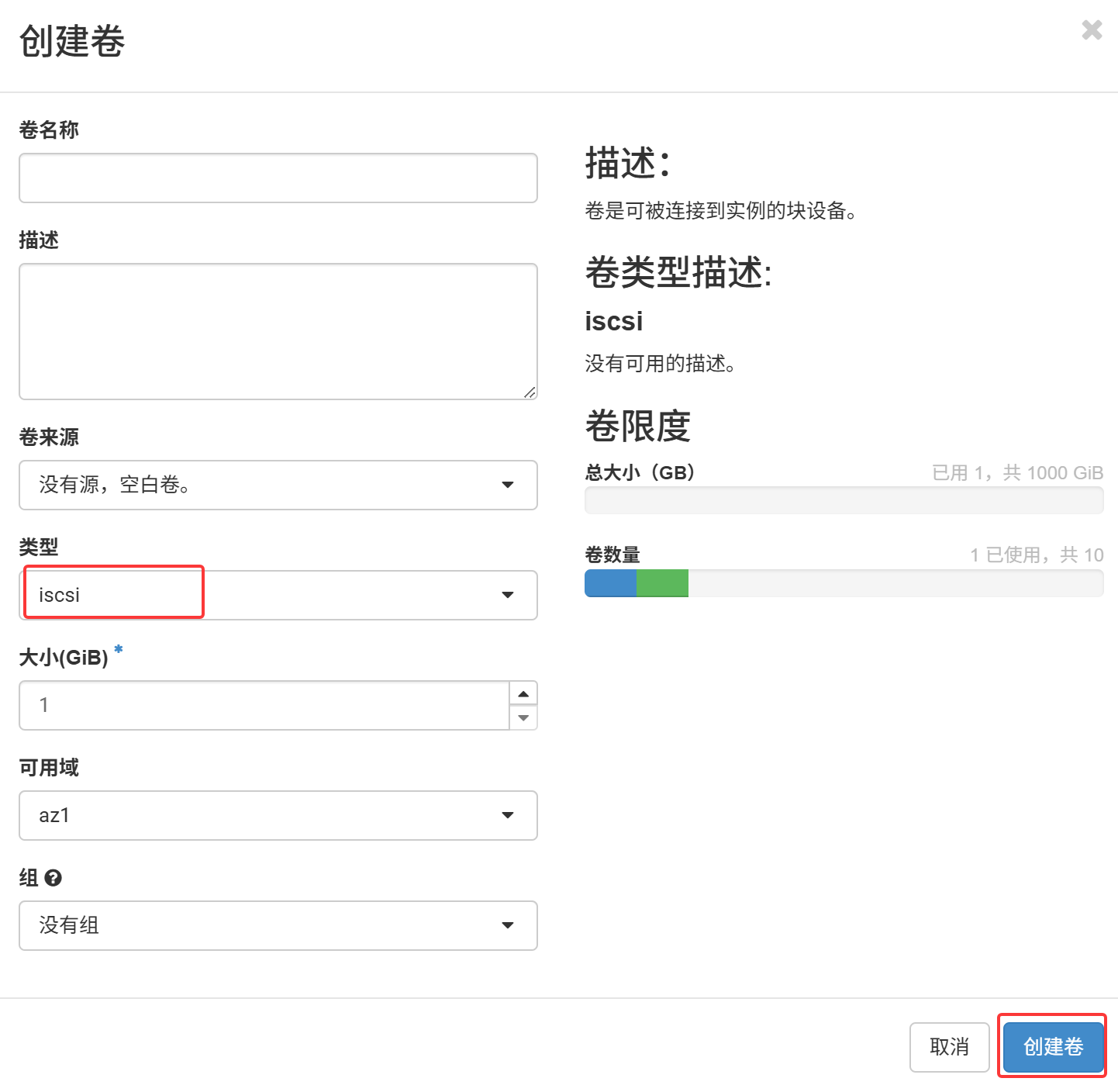This screenshot has height=1092, width=1118.
Task: Click the iscsi volume type heading
Action: 614,321
